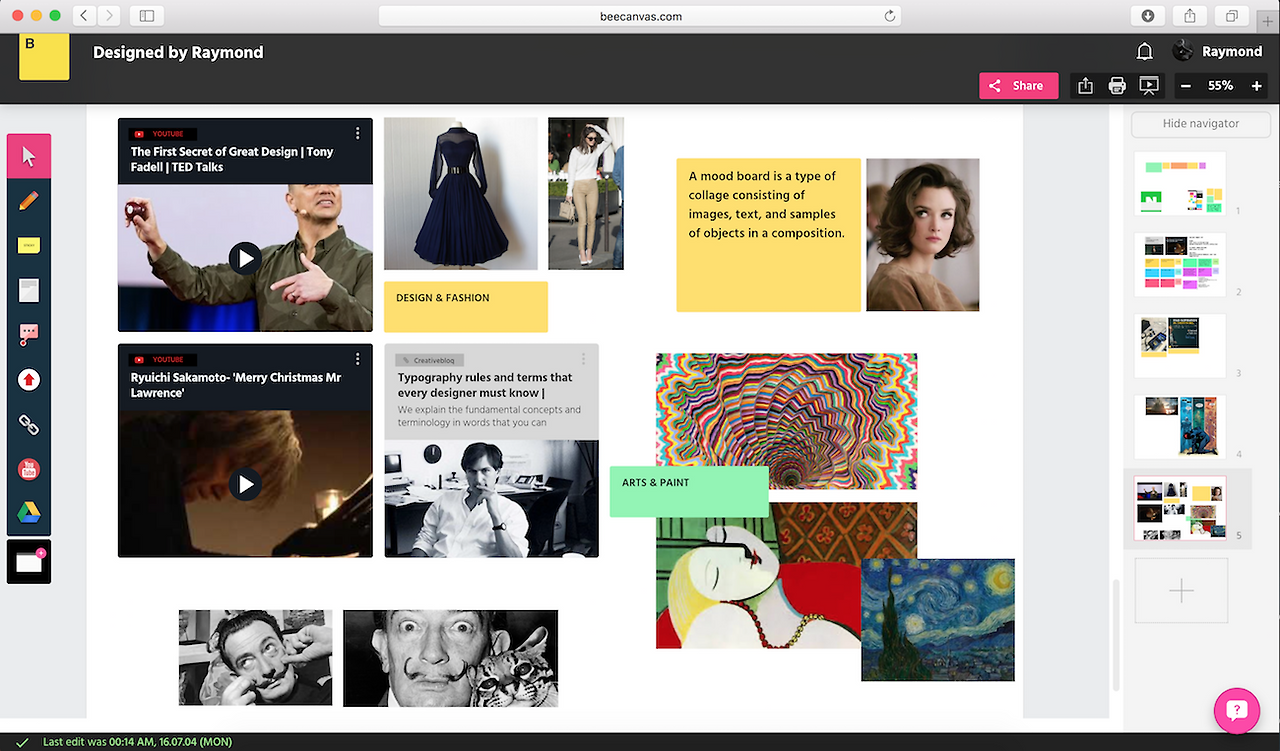Open the options menu on the Tony Fadell video

pos(357,132)
